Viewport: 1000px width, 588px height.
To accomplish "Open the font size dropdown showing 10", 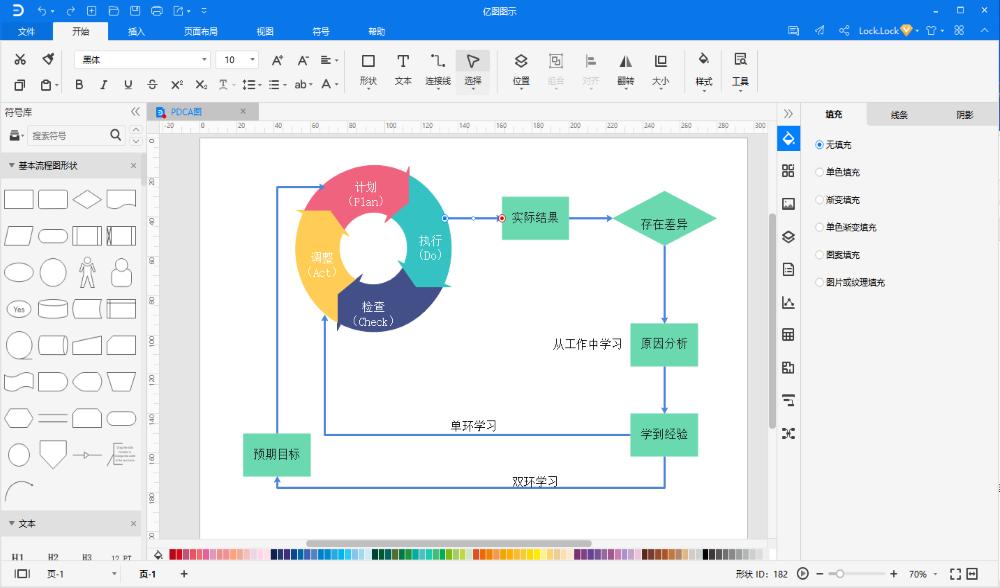I will point(238,60).
